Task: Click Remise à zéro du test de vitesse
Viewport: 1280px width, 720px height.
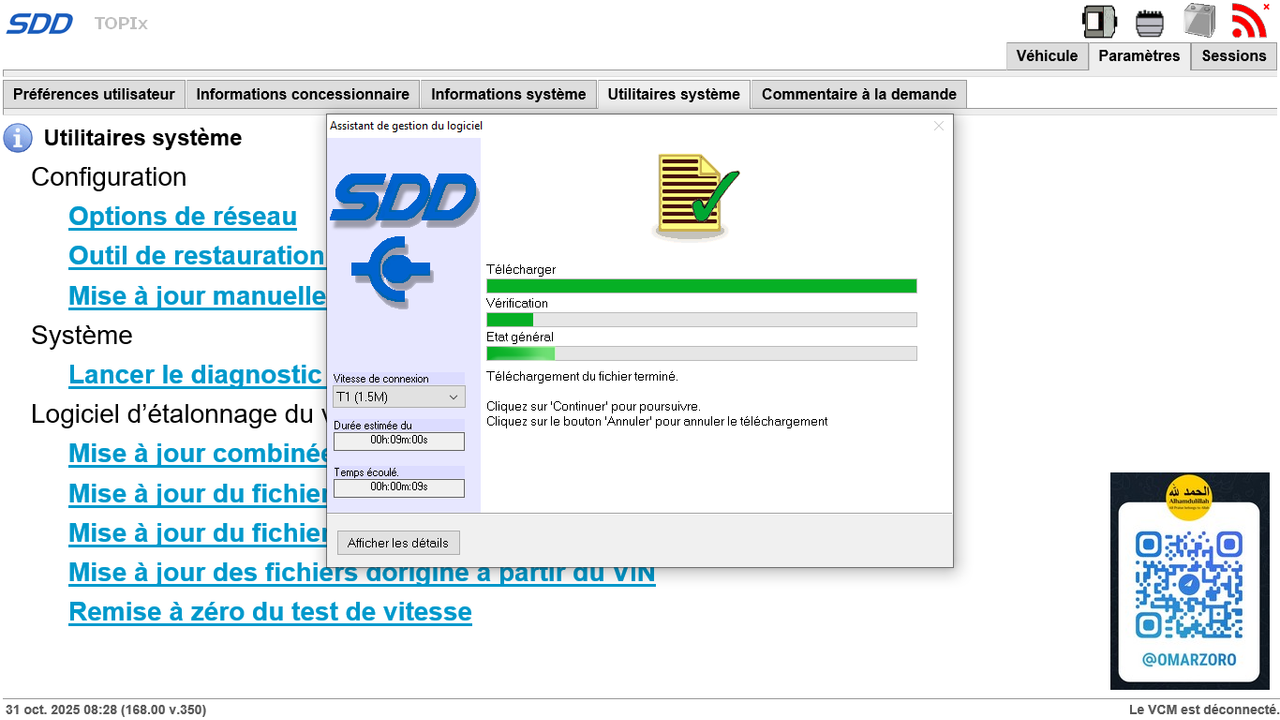Action: click(270, 612)
